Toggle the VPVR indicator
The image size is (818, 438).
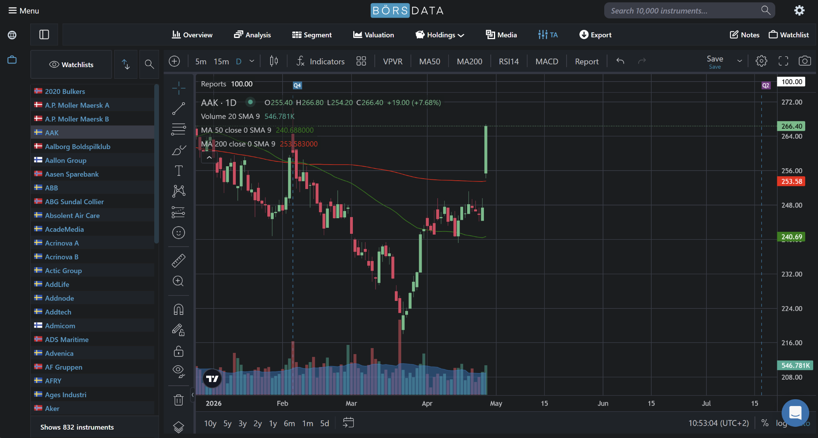[393, 62]
